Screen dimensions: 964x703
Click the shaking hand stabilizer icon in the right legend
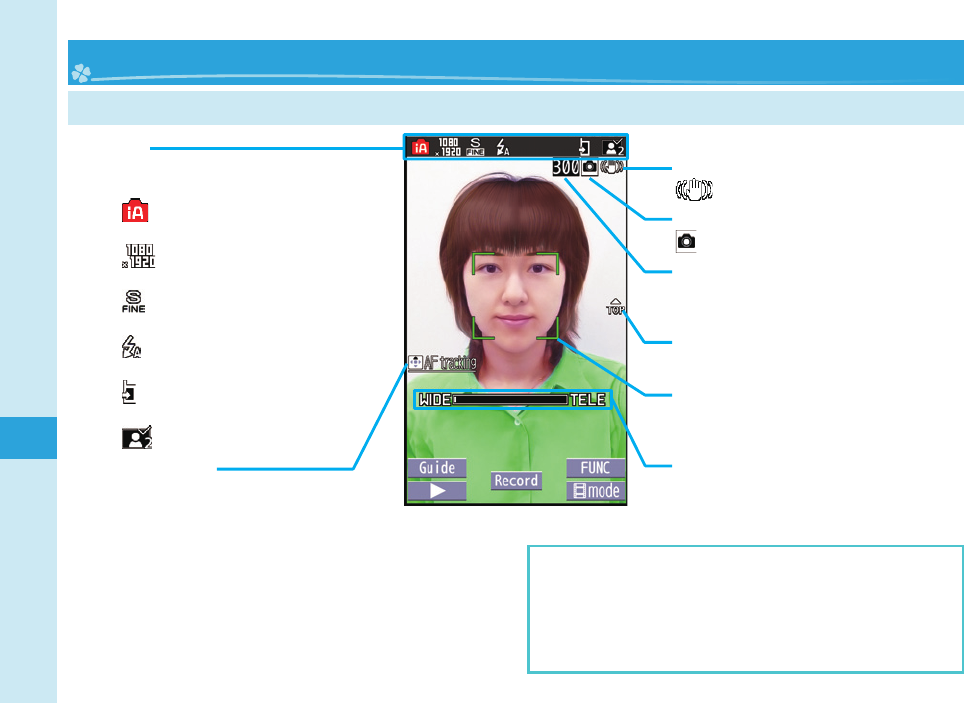[x=694, y=189]
